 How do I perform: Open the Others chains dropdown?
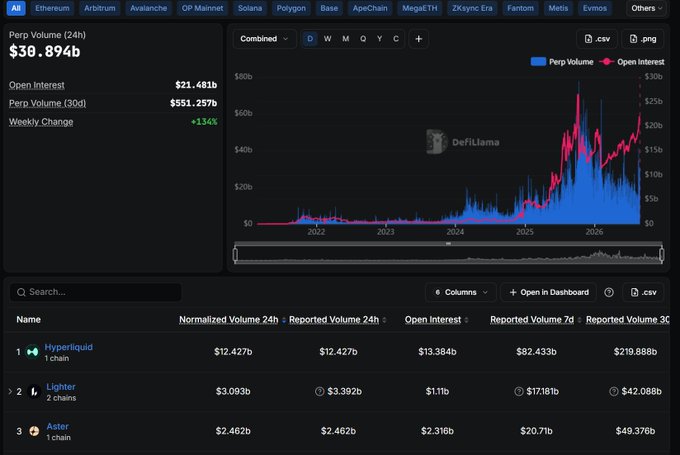(647, 8)
